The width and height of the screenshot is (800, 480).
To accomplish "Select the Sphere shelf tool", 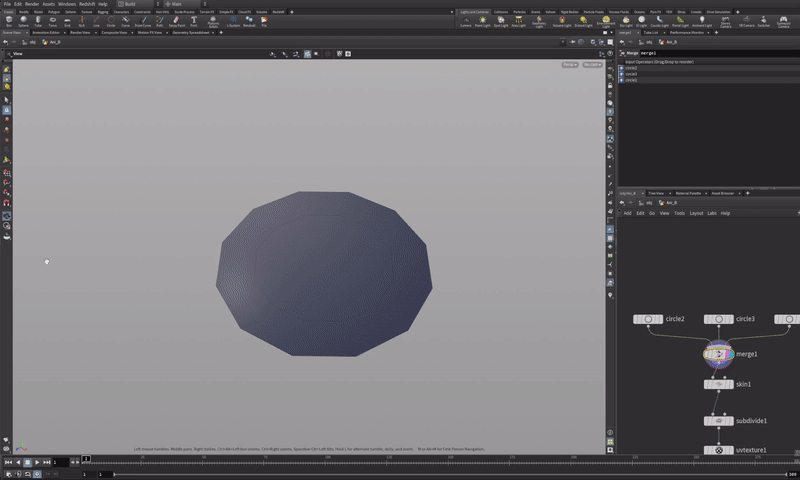I will click(23, 21).
